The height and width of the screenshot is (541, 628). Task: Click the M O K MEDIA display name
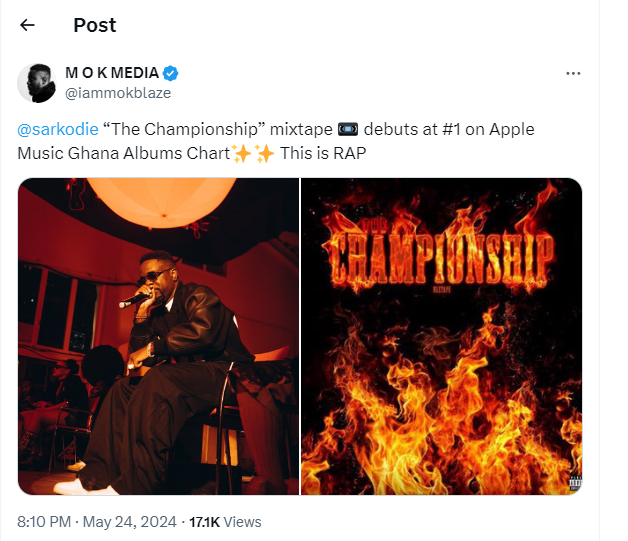coord(112,73)
